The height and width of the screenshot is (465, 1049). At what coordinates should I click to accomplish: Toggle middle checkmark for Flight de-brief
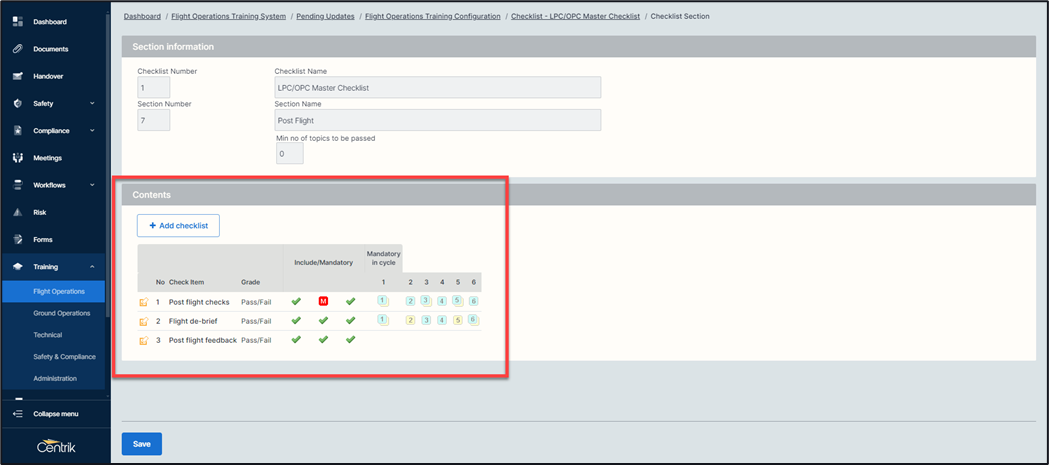[323, 321]
